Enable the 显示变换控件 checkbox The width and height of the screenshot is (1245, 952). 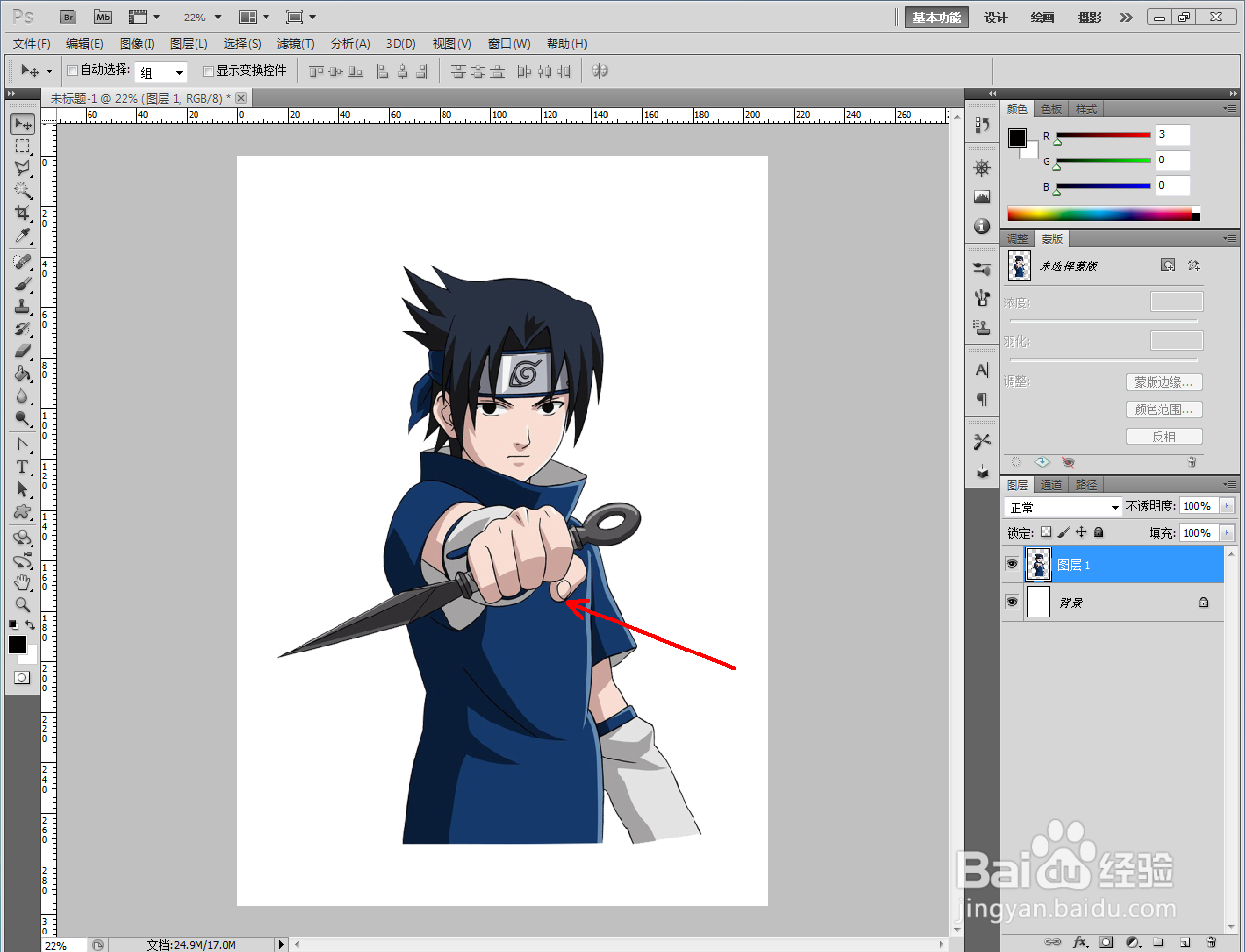pos(208,71)
